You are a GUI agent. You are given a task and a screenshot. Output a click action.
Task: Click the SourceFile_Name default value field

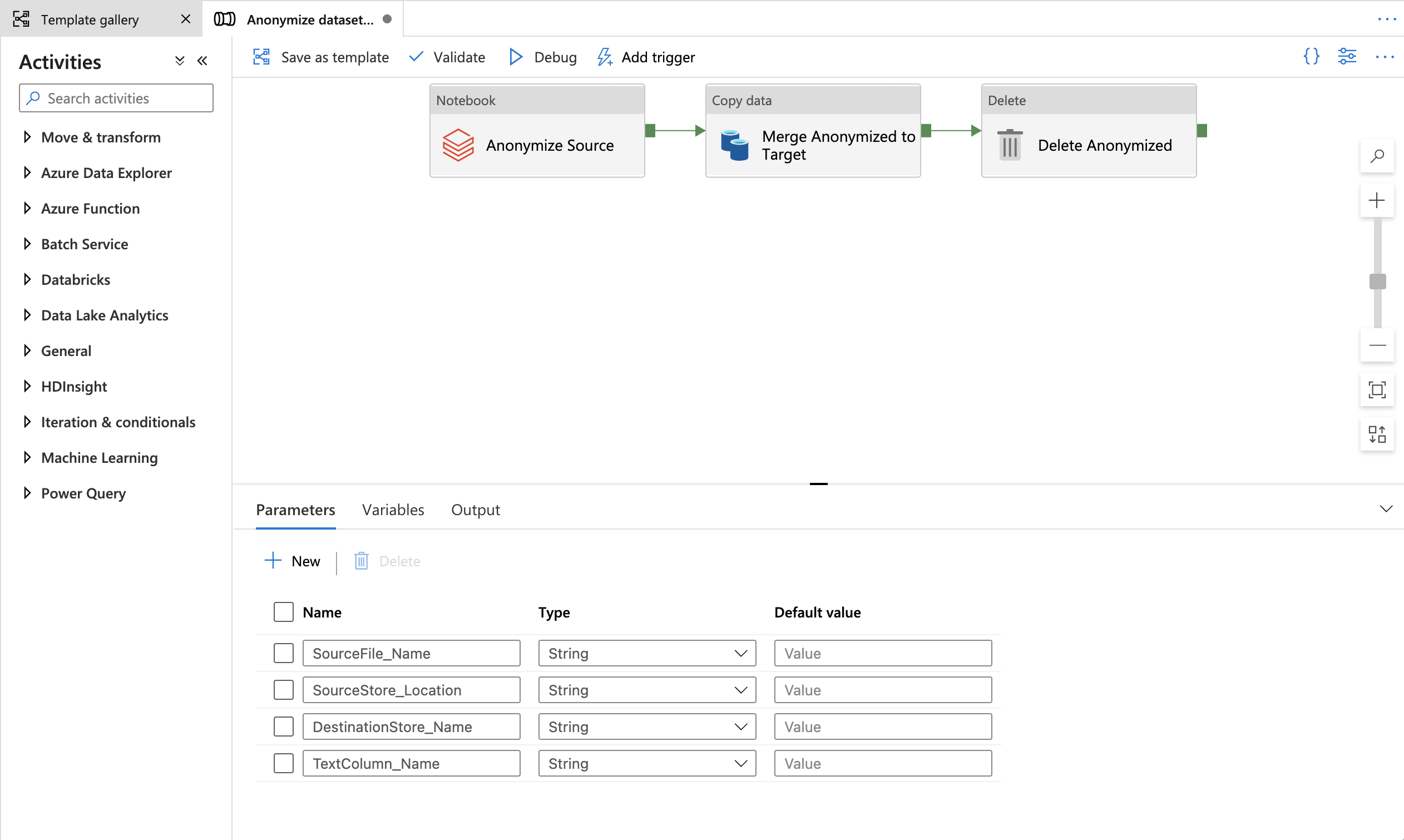tap(883, 653)
